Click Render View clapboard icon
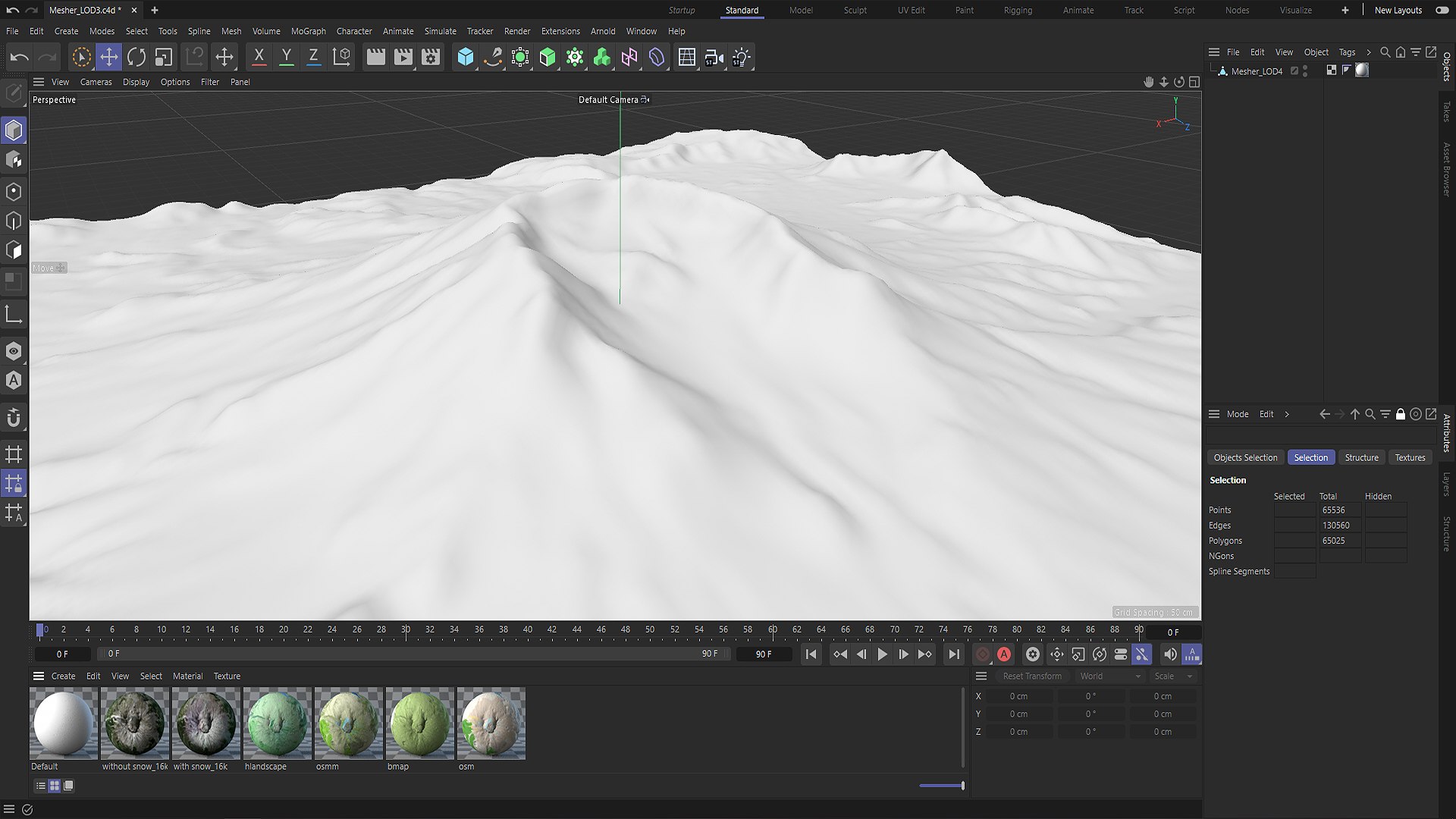 pos(375,57)
